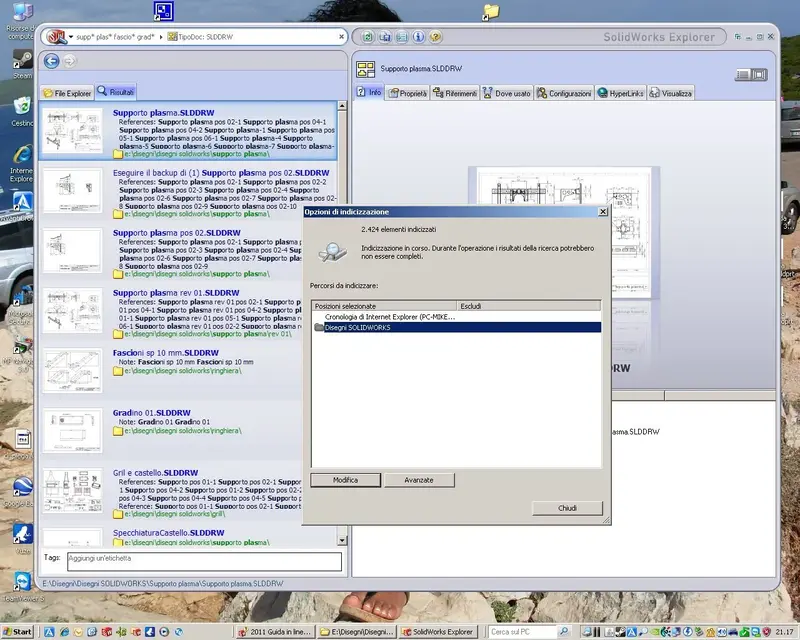Click the thumbnail of Gril e castello
The height and width of the screenshot is (640, 800).
(72, 490)
